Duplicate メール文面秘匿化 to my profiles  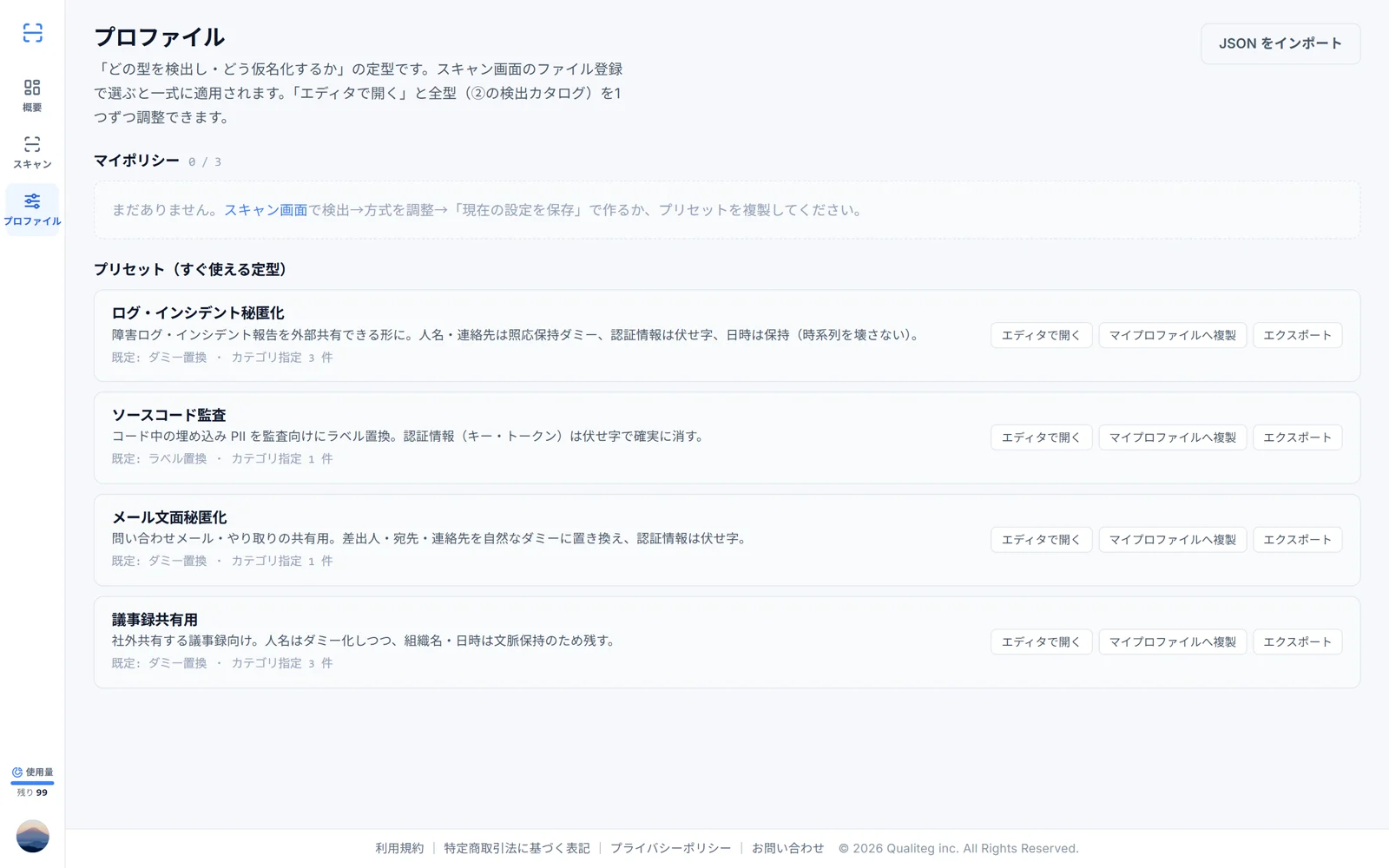1172,539
